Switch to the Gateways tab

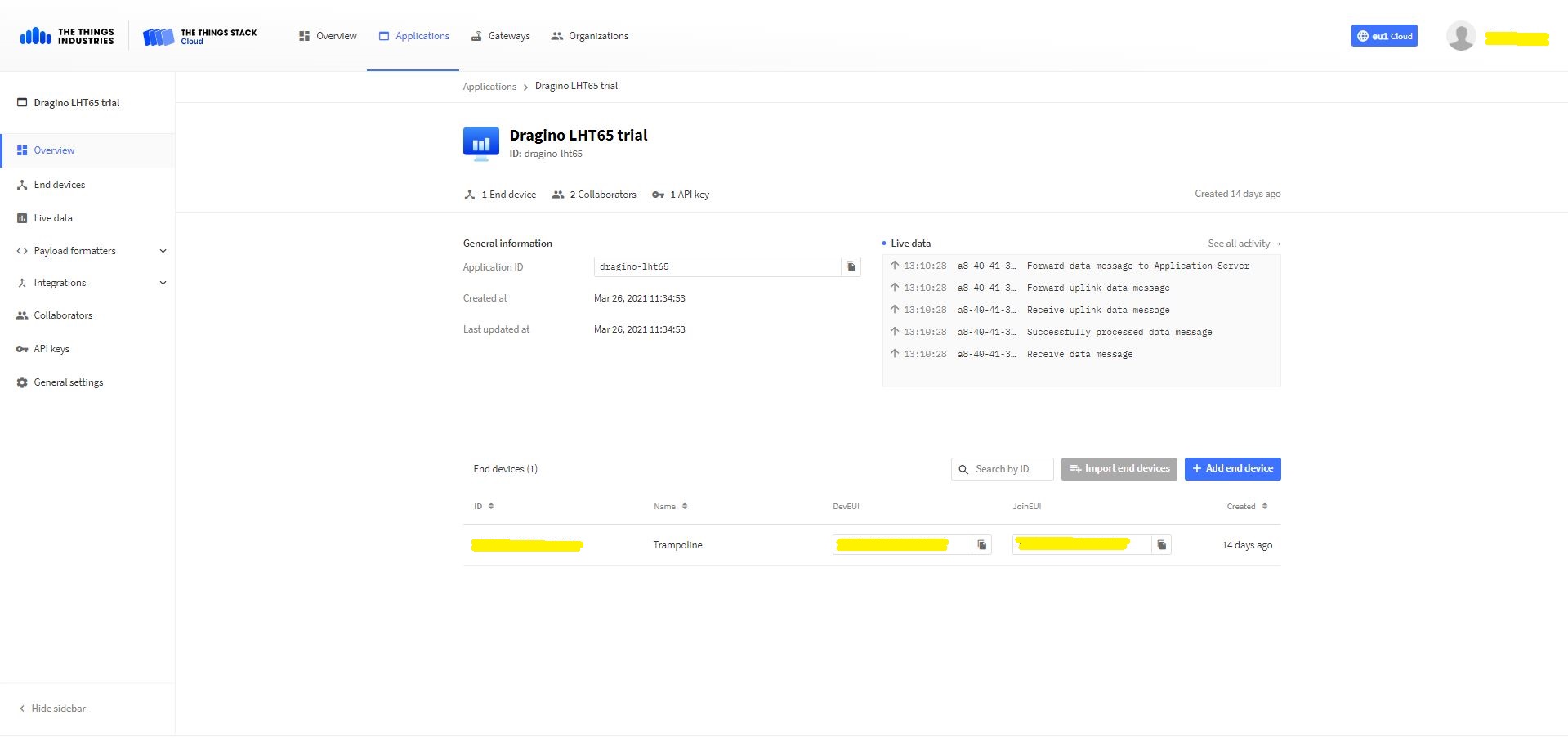point(500,36)
